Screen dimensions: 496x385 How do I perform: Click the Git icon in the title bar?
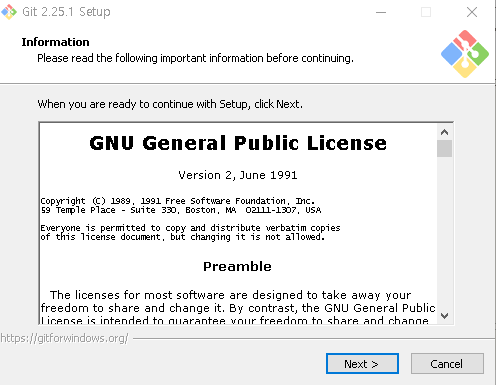(9, 12)
